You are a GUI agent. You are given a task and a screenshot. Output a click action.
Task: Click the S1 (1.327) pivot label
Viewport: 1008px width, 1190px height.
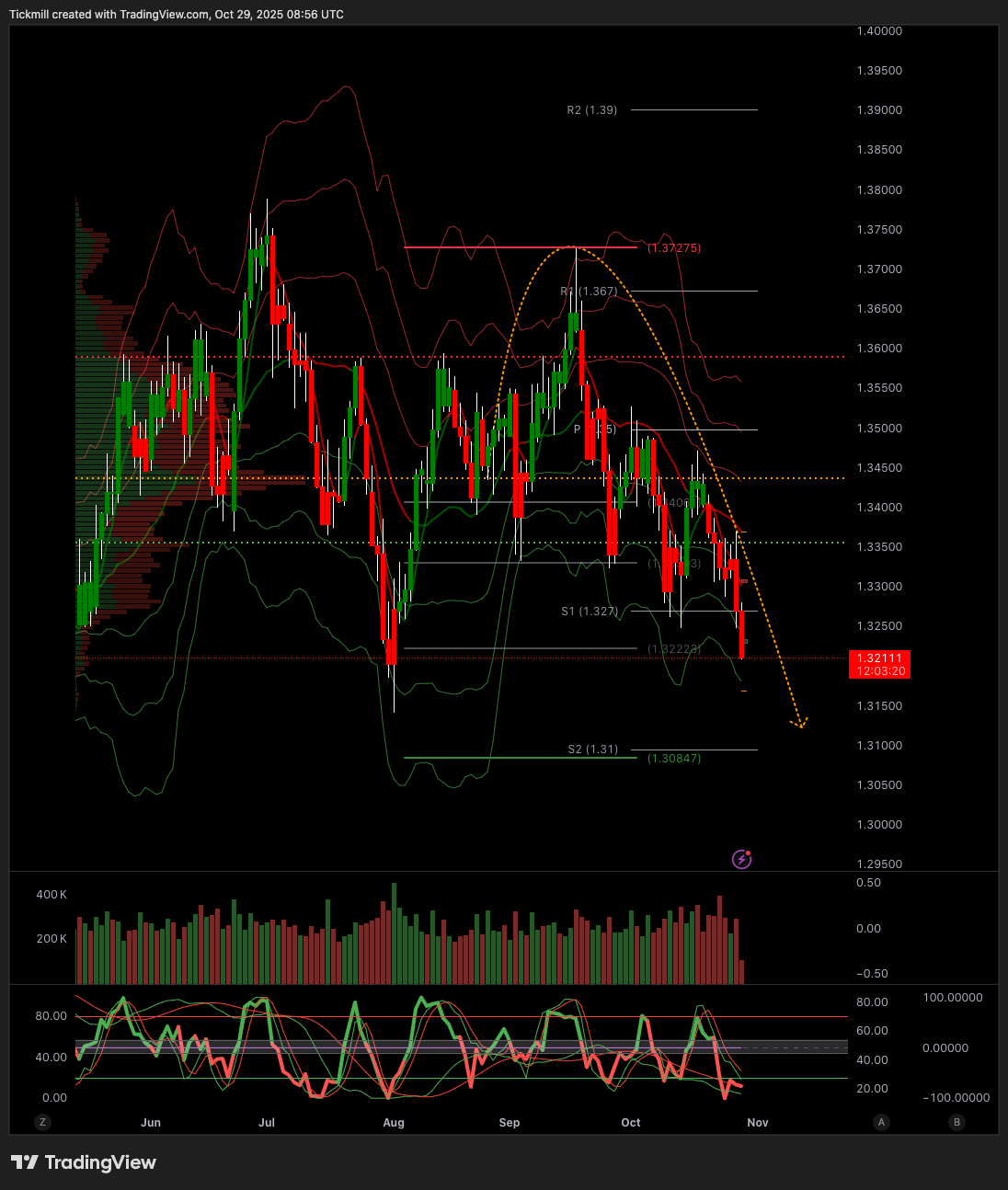[589, 612]
